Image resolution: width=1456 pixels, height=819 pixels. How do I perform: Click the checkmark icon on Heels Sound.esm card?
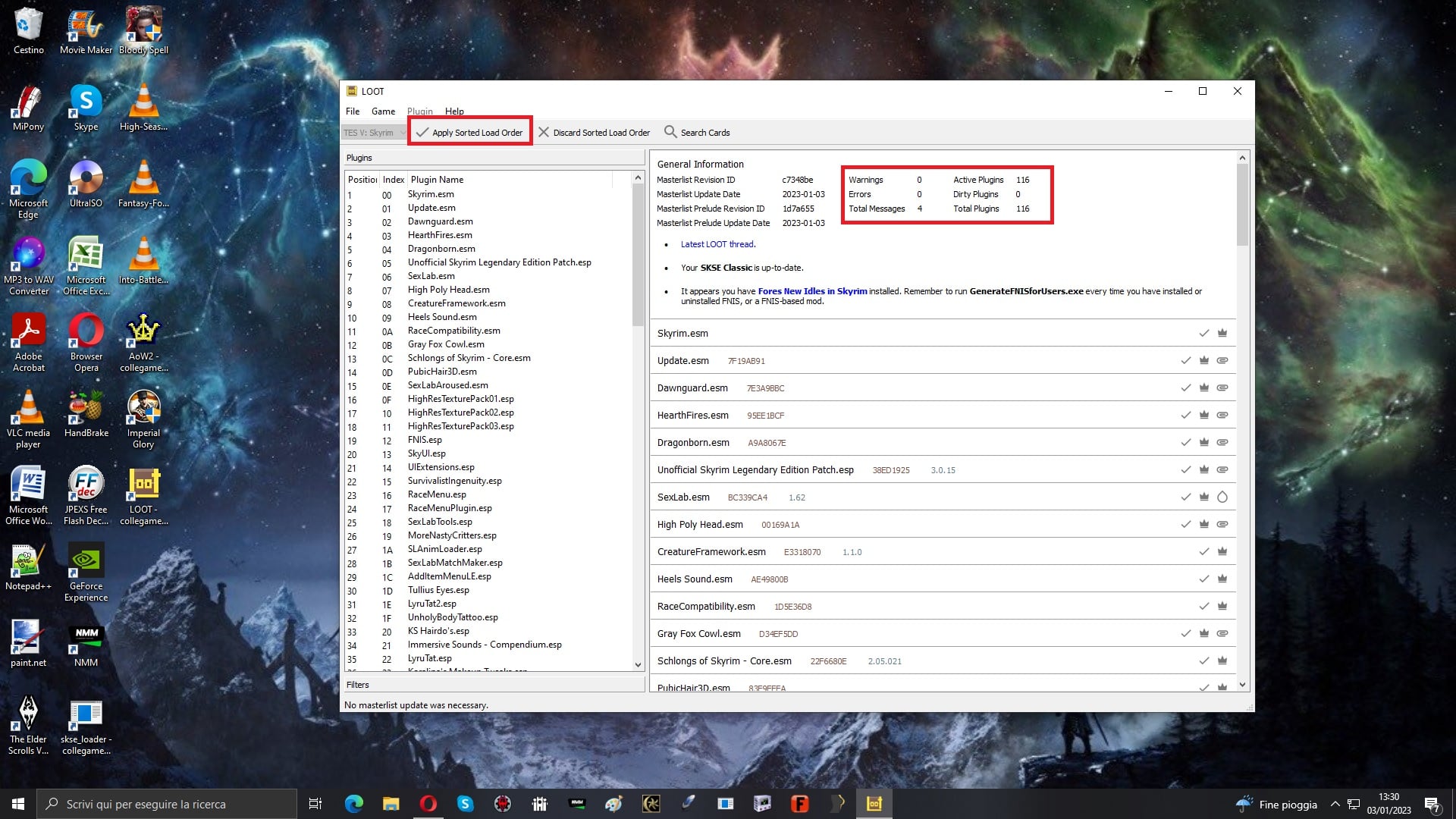coord(1203,579)
